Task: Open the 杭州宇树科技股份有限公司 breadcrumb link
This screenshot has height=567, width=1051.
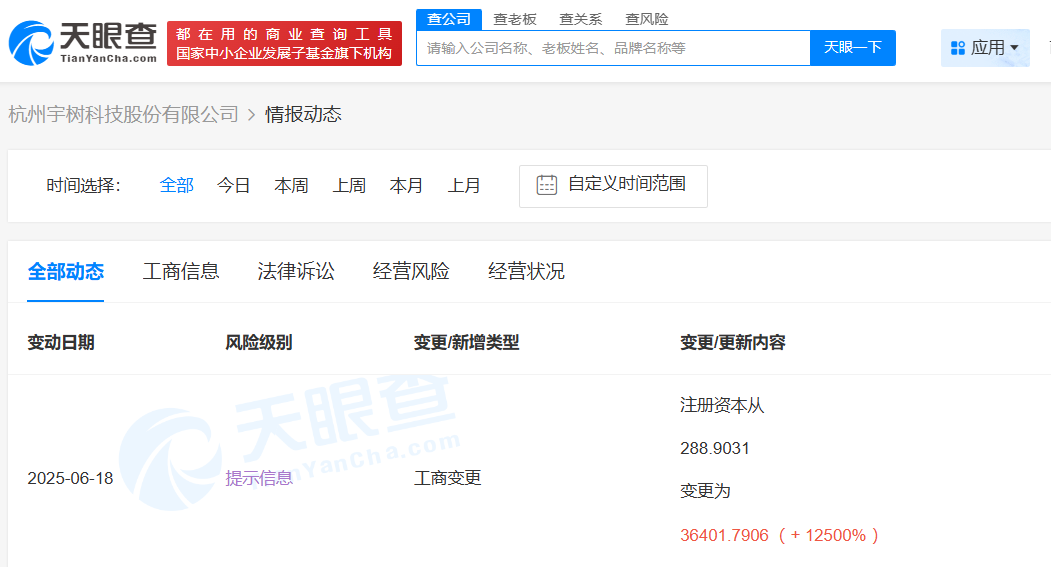Action: pyautogui.click(x=123, y=115)
